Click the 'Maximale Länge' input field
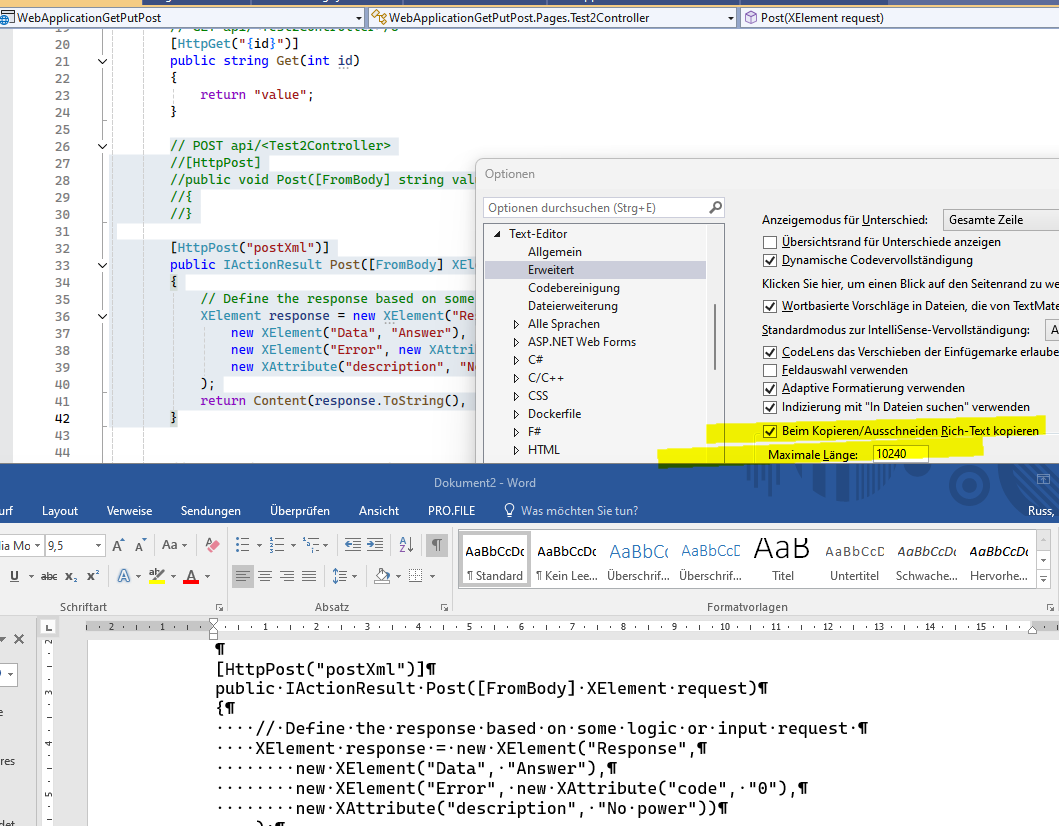This screenshot has width=1059, height=826. [899, 454]
